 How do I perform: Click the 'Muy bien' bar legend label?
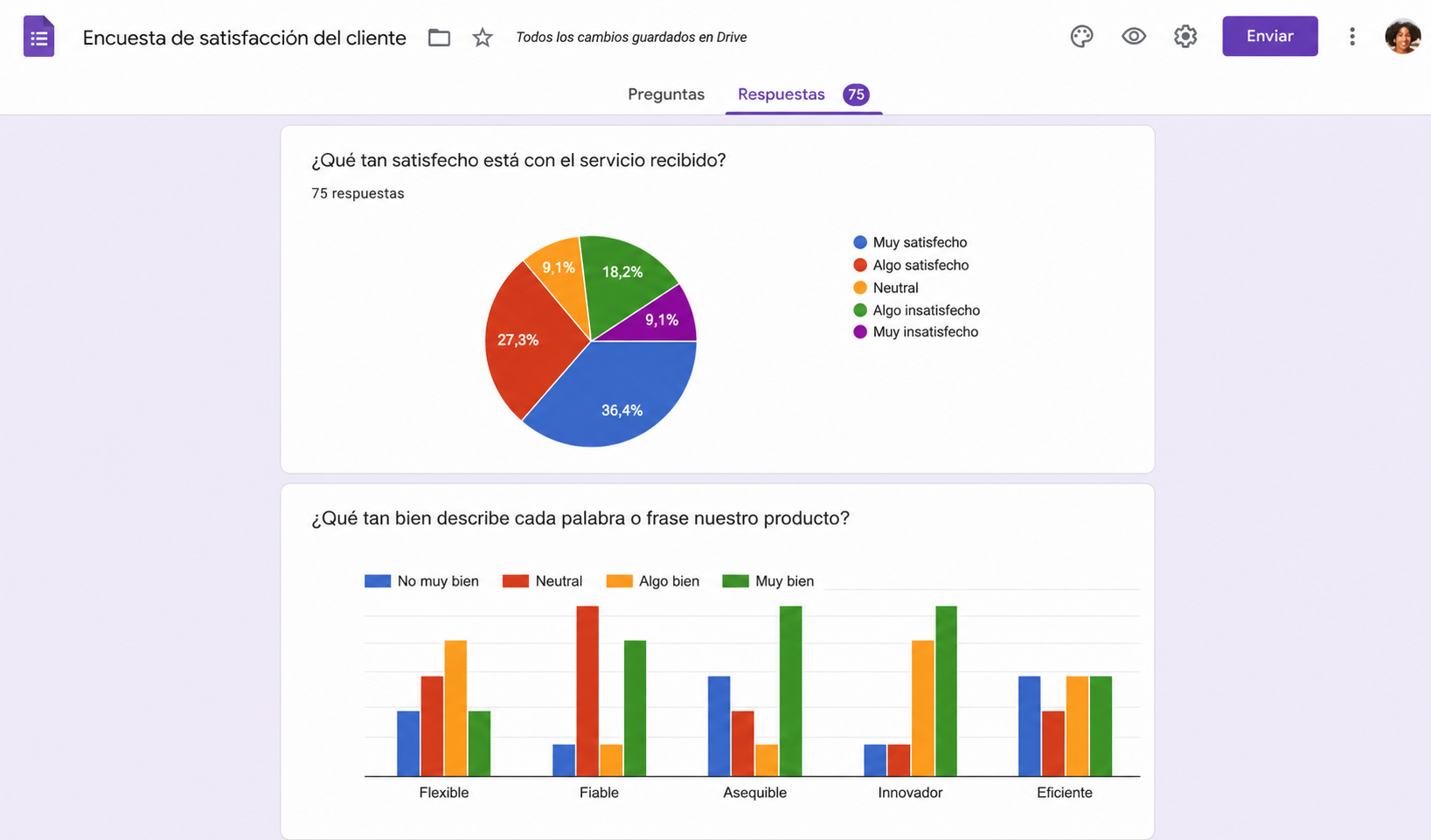[784, 581]
